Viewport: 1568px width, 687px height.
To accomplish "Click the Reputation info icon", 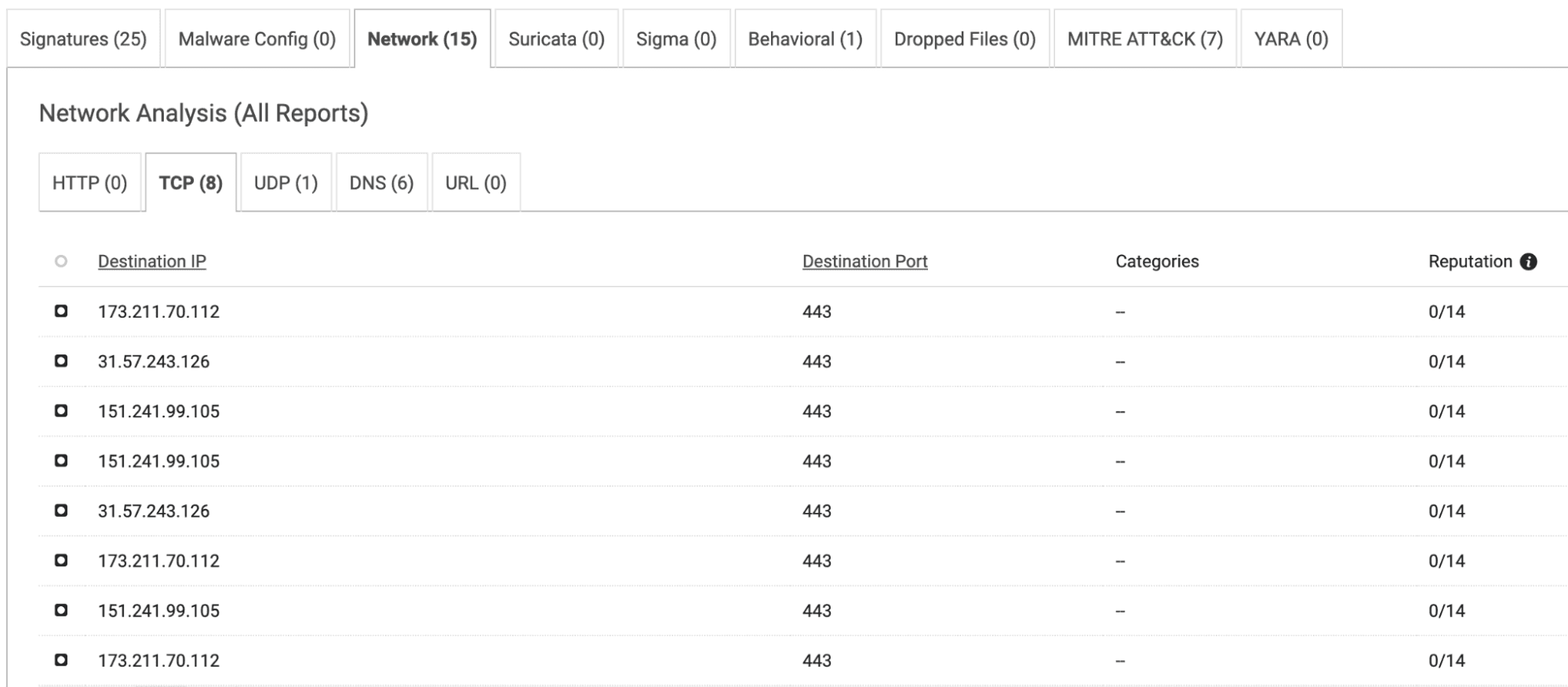I will click(x=1526, y=261).
